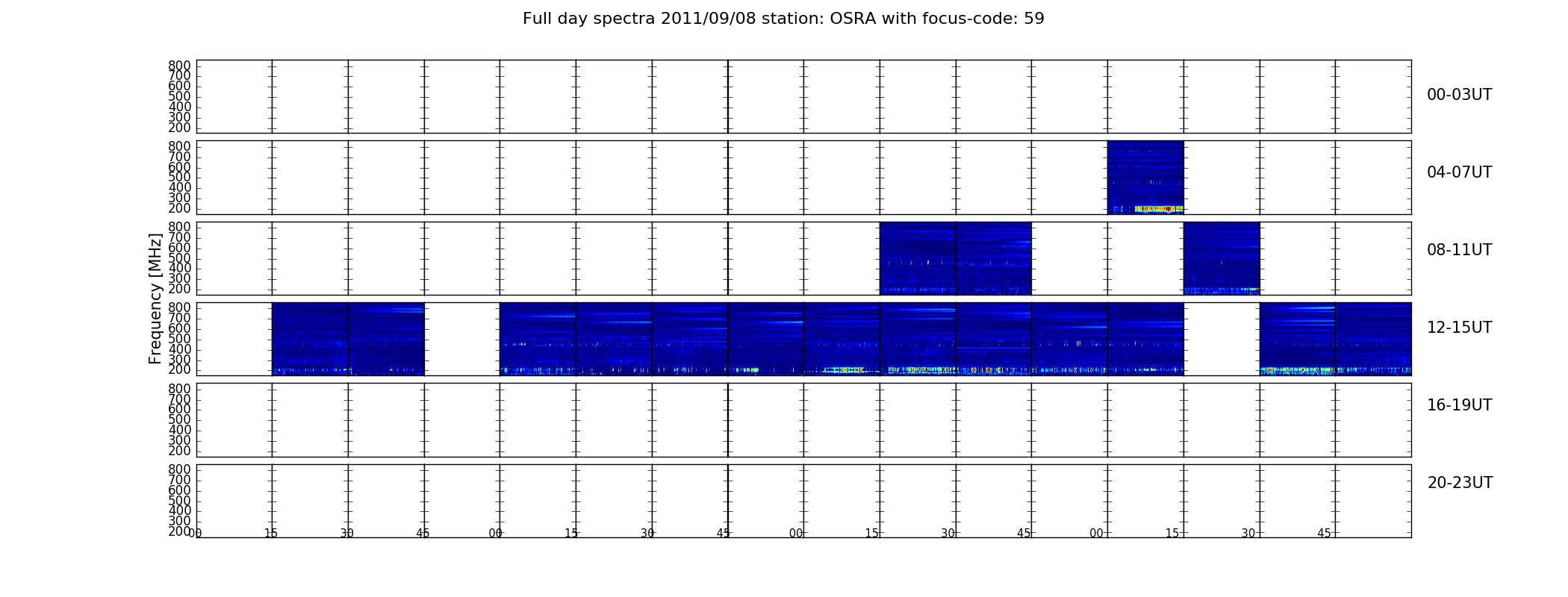Select the '04-07UT' row label
The image size is (1568, 597).
tap(1459, 172)
